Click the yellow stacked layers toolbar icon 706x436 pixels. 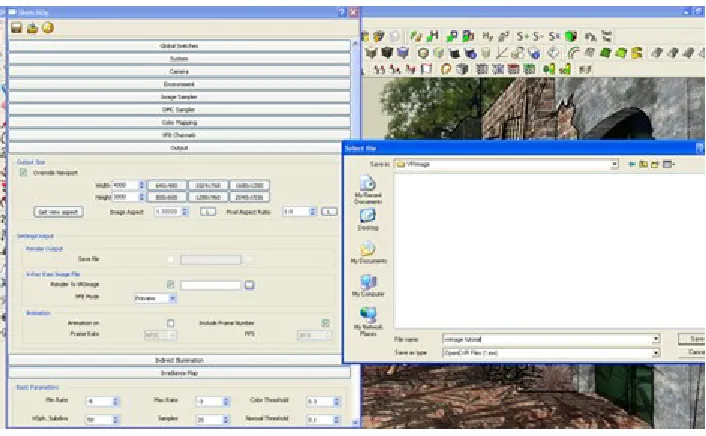point(637,53)
